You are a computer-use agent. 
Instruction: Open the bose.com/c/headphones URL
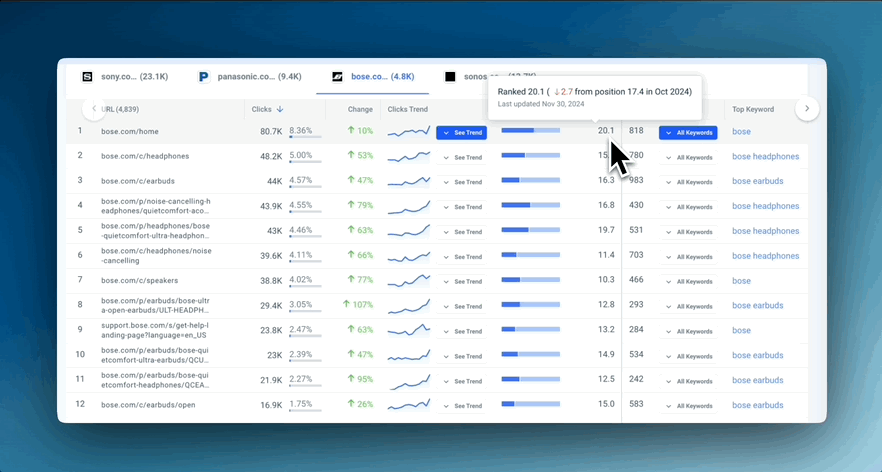tap(145, 156)
